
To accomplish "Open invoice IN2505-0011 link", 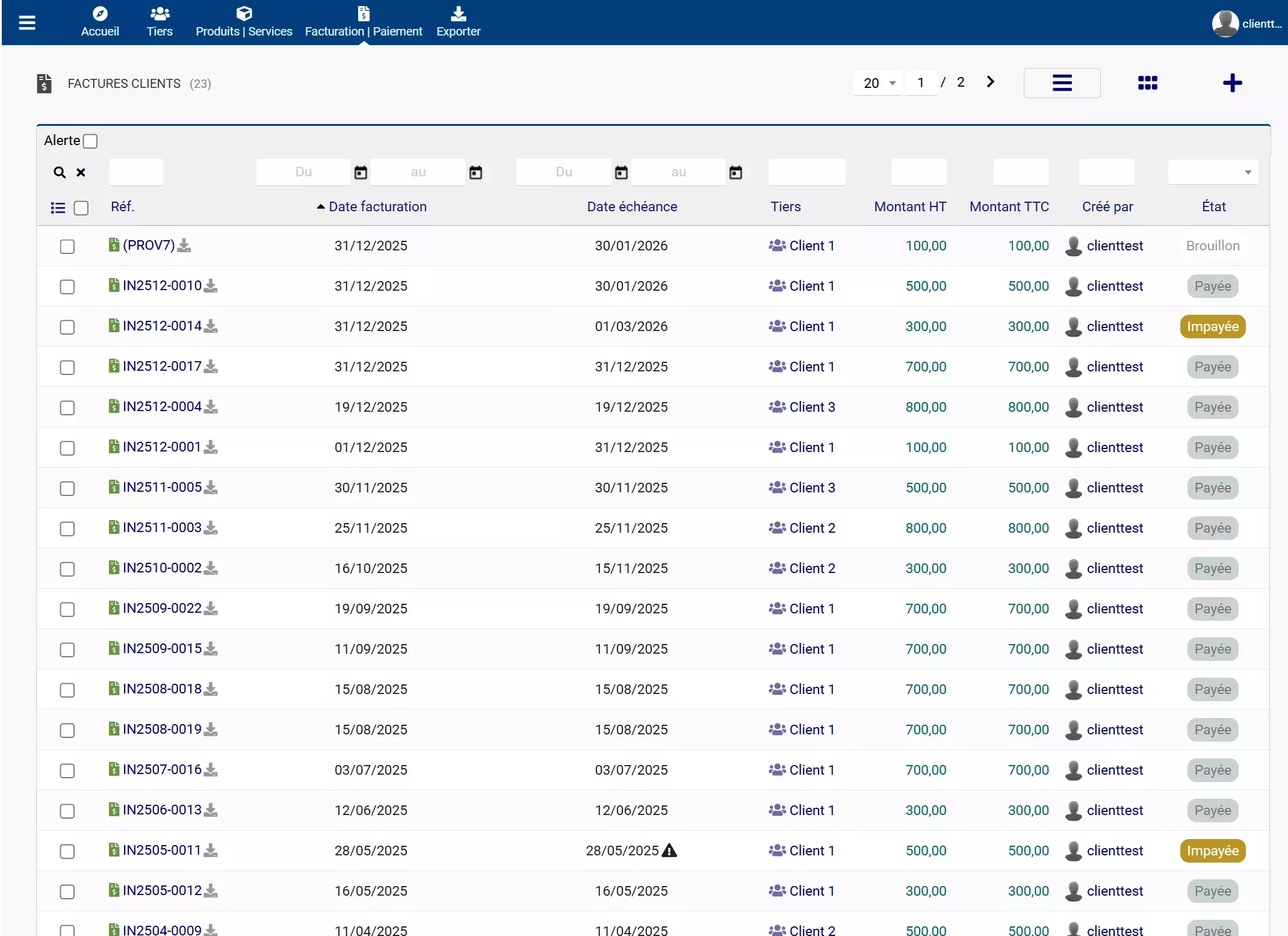I will click(161, 850).
